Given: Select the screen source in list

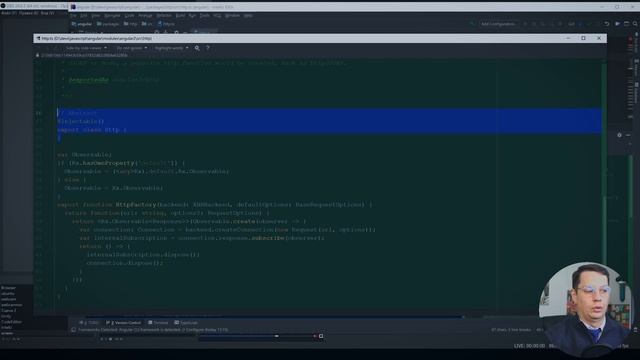Looking at the screenshot, I should (x=7, y=333).
